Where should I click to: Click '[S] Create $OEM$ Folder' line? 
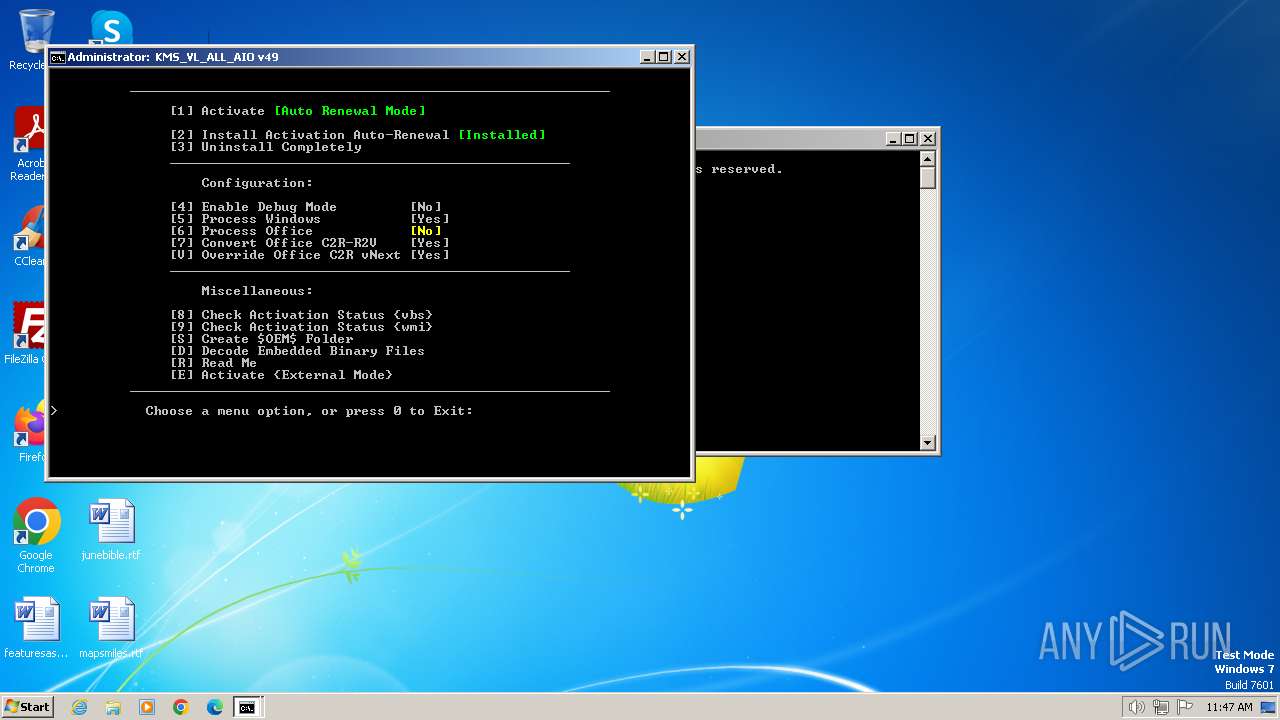pyautogui.click(x=262, y=339)
